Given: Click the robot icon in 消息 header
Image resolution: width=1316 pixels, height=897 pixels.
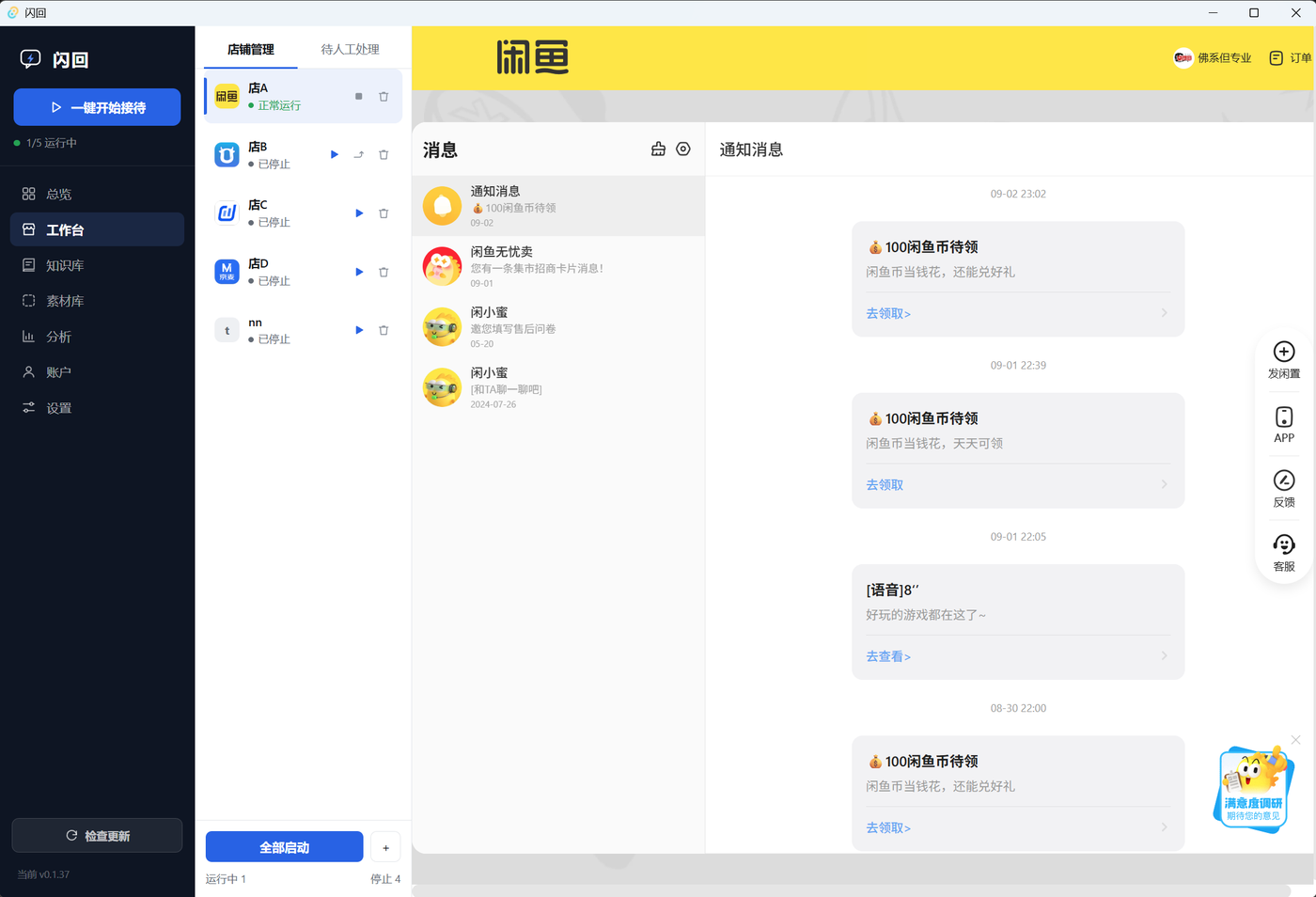Looking at the screenshot, I should tap(658, 149).
